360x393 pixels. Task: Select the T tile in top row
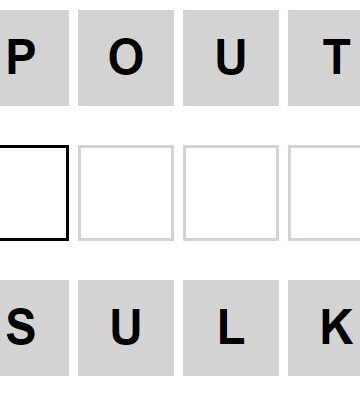pos(324,58)
